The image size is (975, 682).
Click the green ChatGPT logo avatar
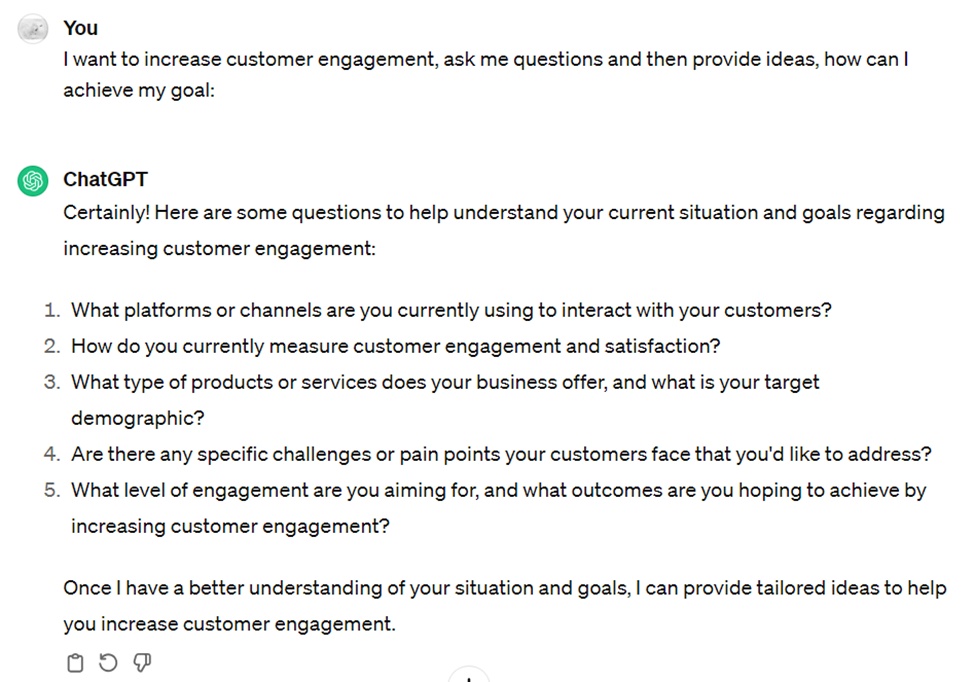coord(33,181)
